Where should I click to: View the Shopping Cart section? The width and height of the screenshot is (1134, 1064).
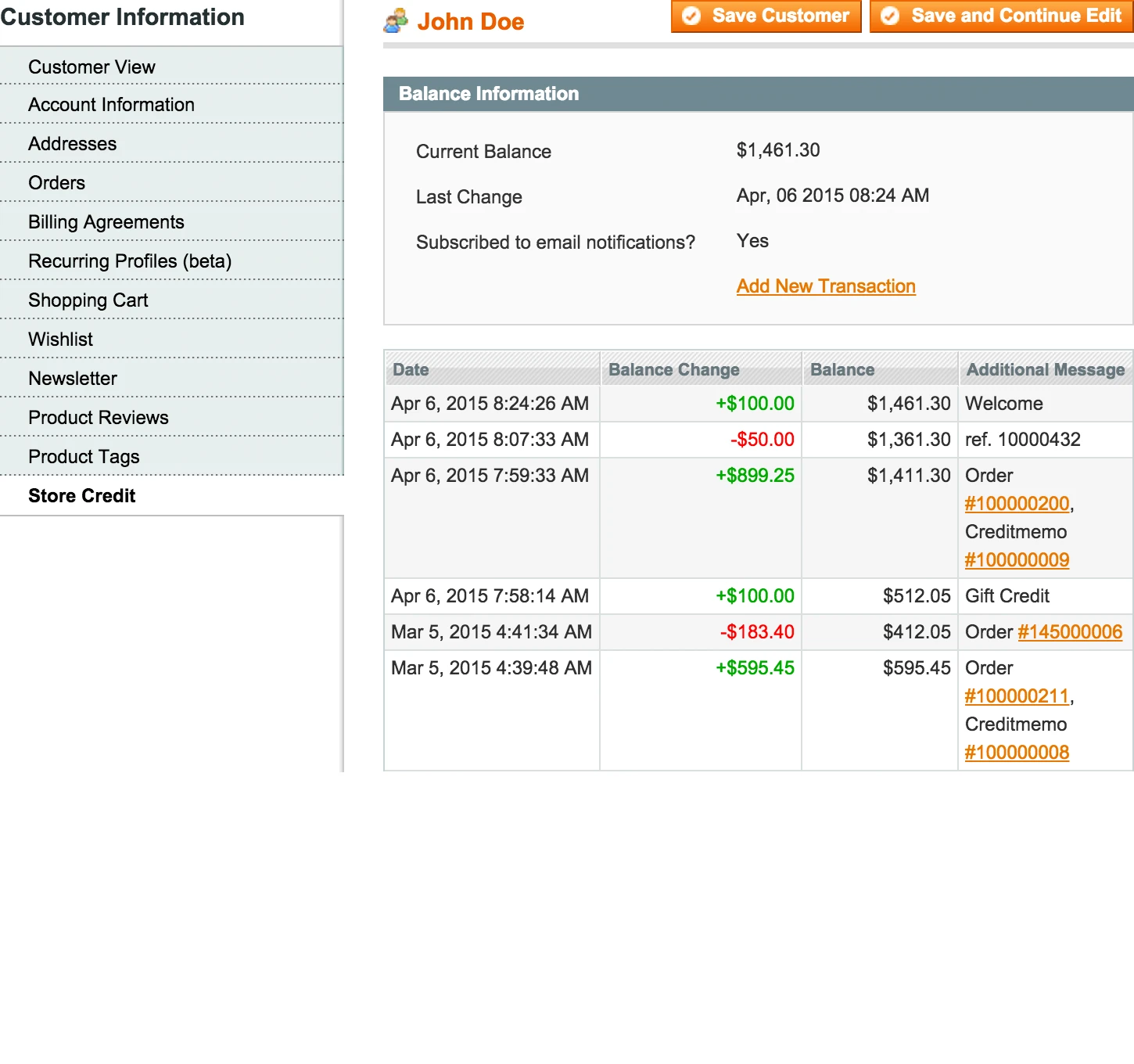click(x=88, y=300)
